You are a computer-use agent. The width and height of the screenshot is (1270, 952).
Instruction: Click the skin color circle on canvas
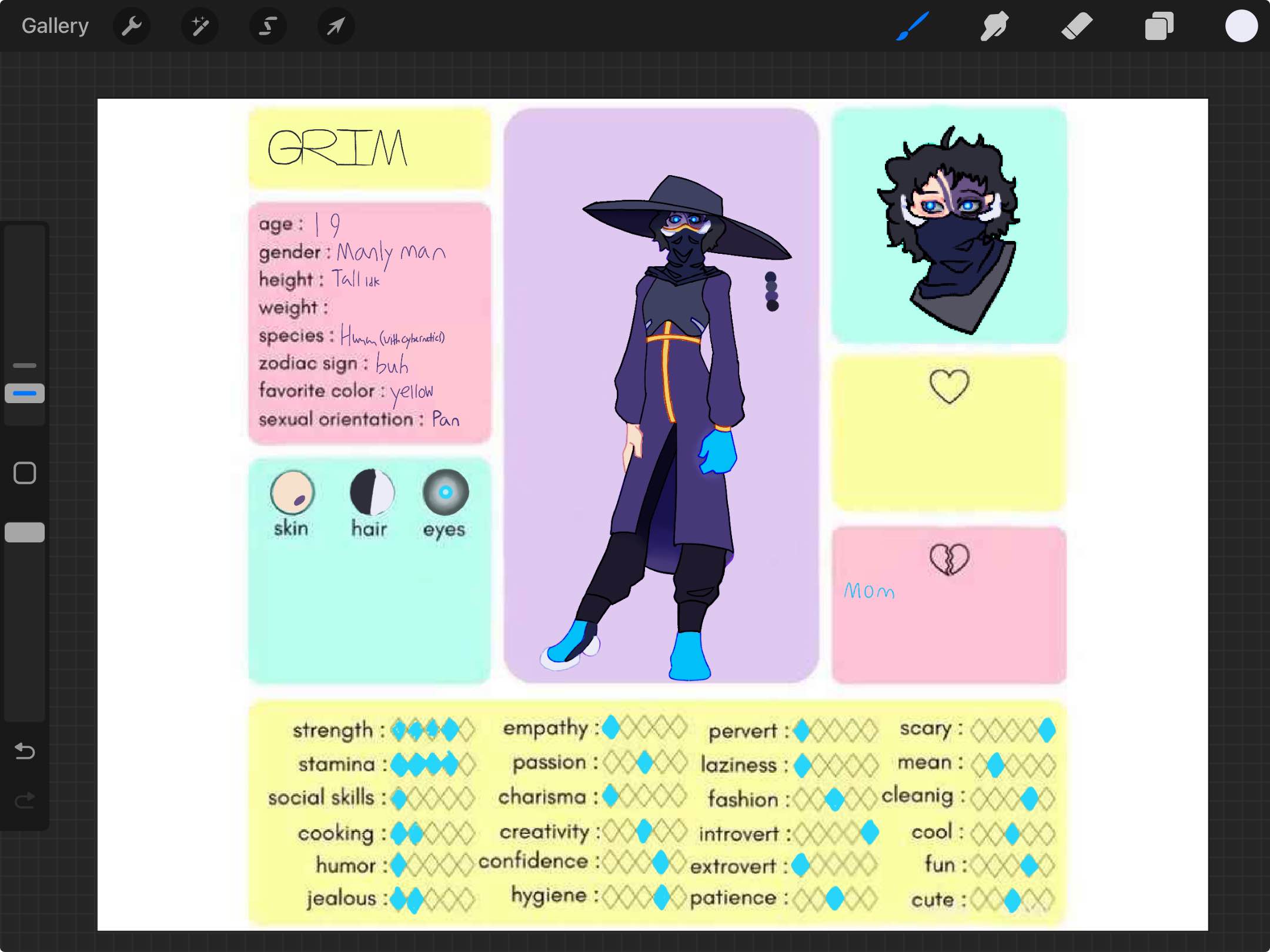tap(292, 492)
